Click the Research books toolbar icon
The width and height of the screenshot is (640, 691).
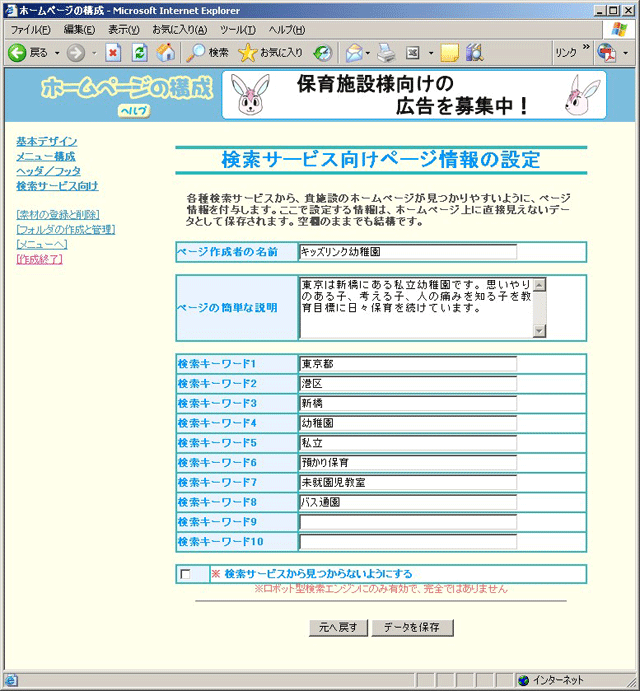(475, 53)
